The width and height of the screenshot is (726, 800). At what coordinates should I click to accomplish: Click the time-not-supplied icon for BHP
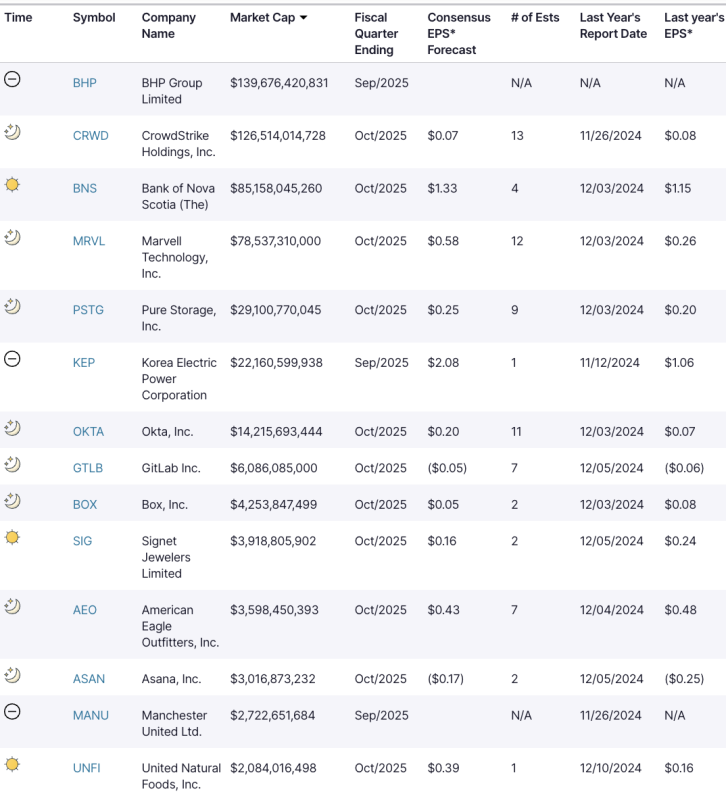[x=12, y=80]
